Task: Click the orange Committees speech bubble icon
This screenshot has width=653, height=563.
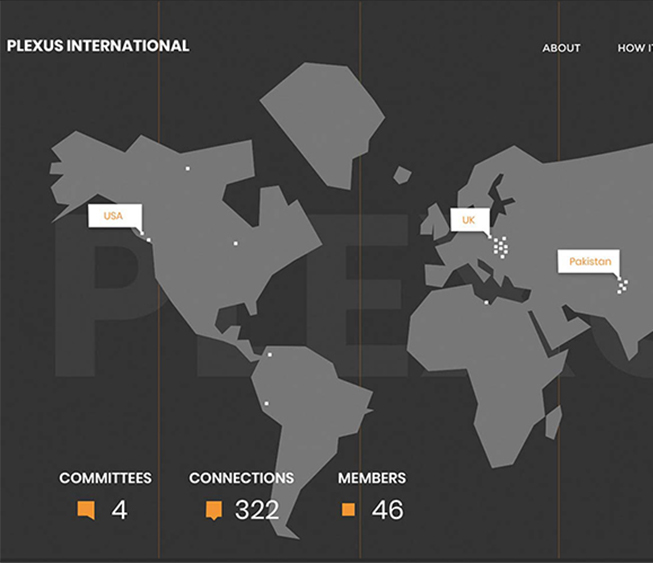Action: pos(86,510)
